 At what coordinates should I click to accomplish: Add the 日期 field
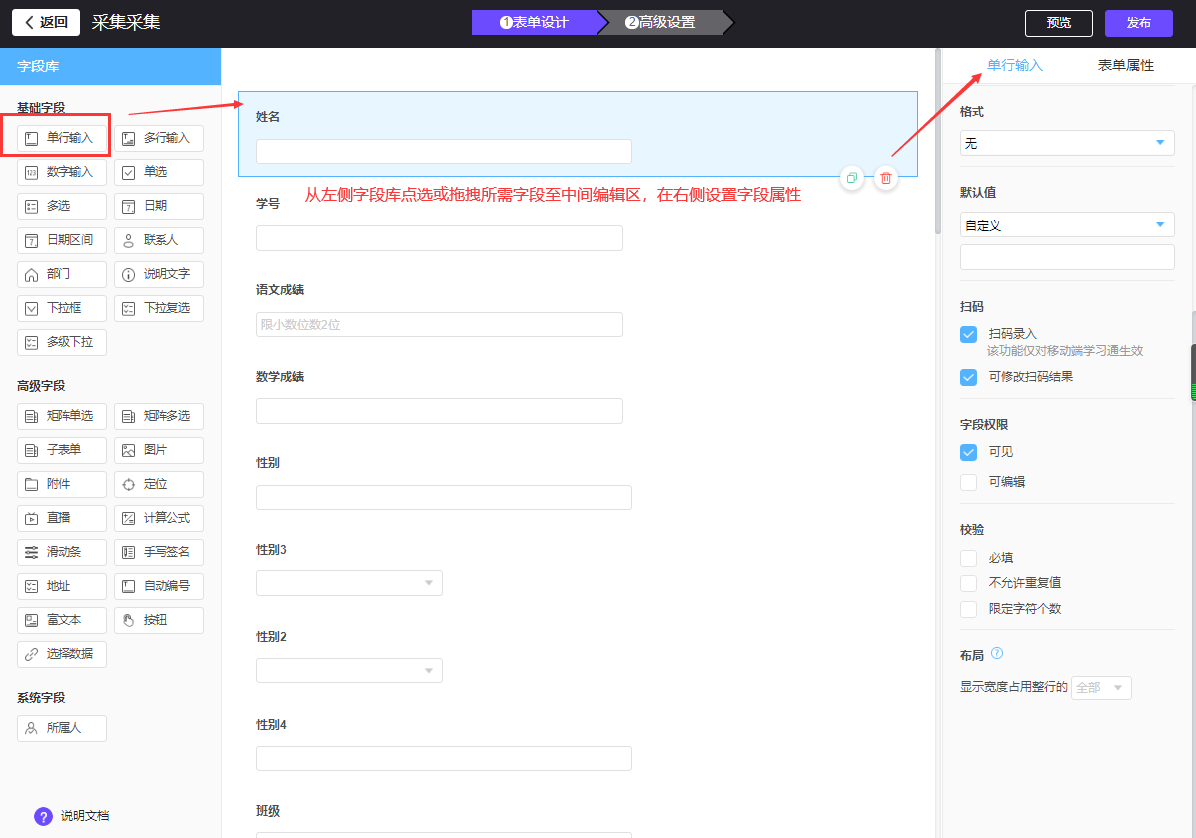[x=159, y=206]
